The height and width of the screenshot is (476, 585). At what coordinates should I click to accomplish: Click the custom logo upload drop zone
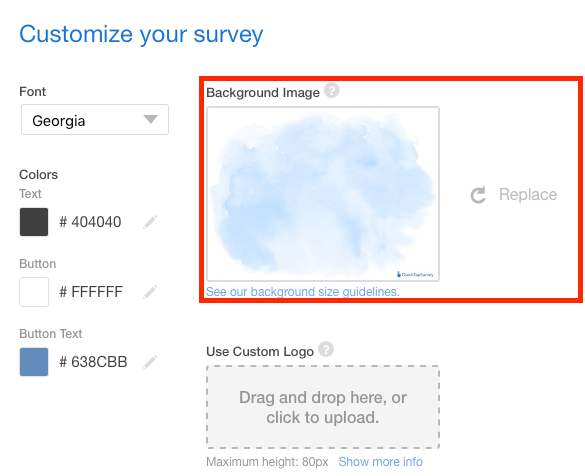coord(323,407)
